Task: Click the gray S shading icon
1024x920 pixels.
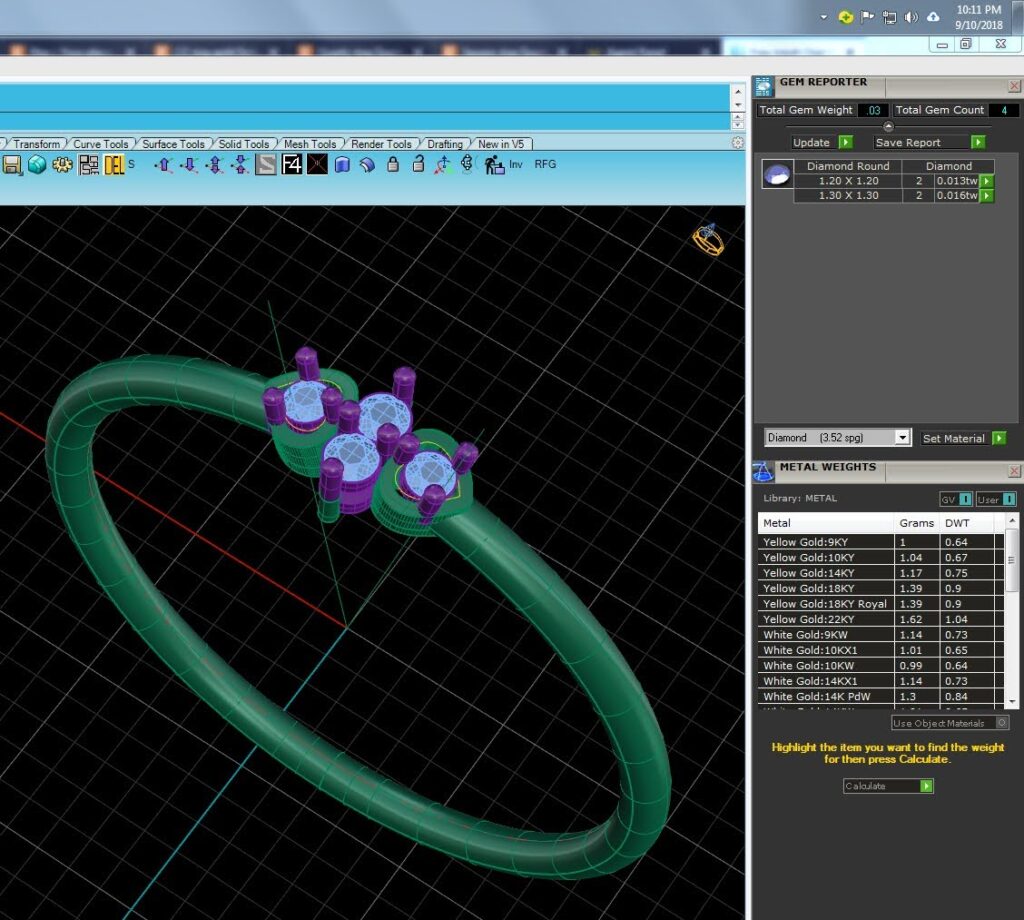Action: tap(266, 165)
